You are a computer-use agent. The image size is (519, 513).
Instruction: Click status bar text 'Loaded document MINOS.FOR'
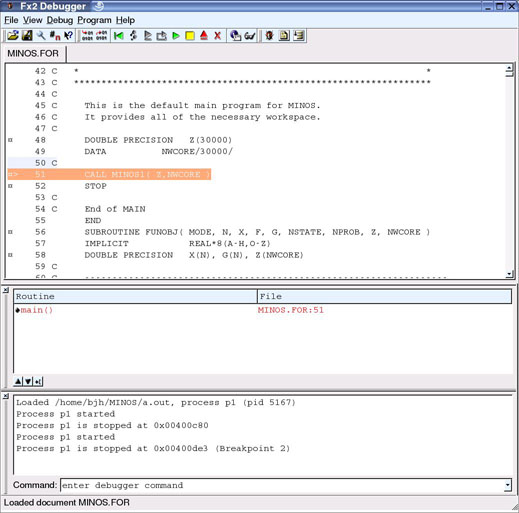(67, 502)
